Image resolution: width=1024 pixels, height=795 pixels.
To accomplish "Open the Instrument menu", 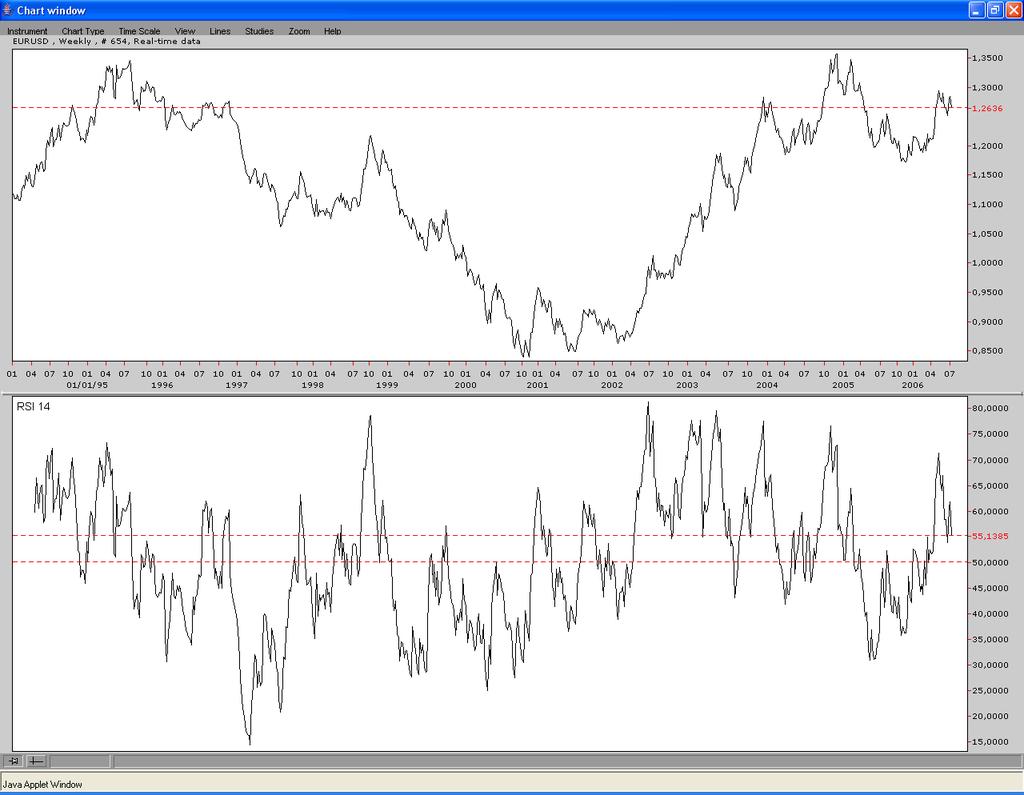I will [27, 31].
